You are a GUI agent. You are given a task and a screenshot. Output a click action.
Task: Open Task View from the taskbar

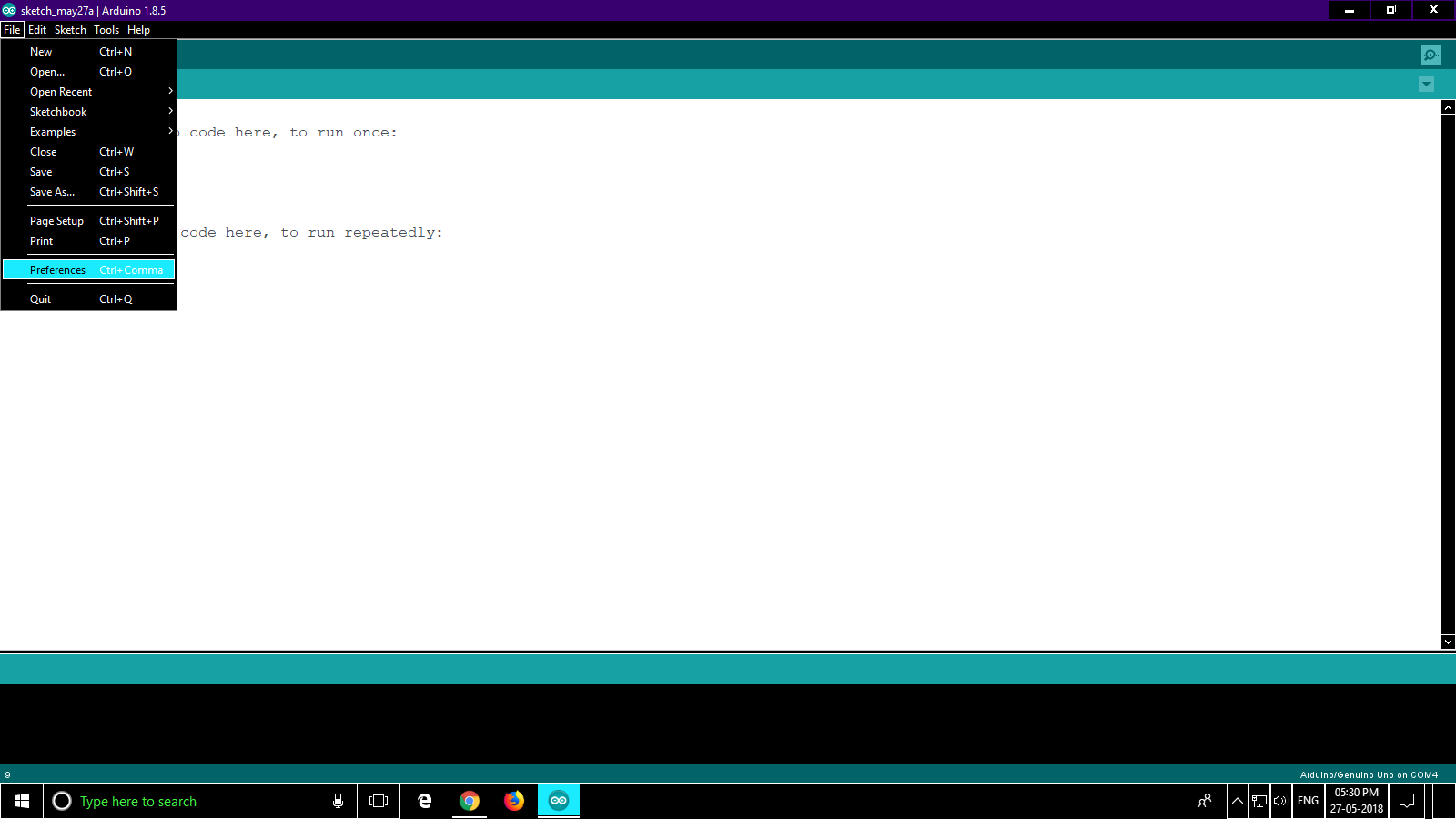379,801
